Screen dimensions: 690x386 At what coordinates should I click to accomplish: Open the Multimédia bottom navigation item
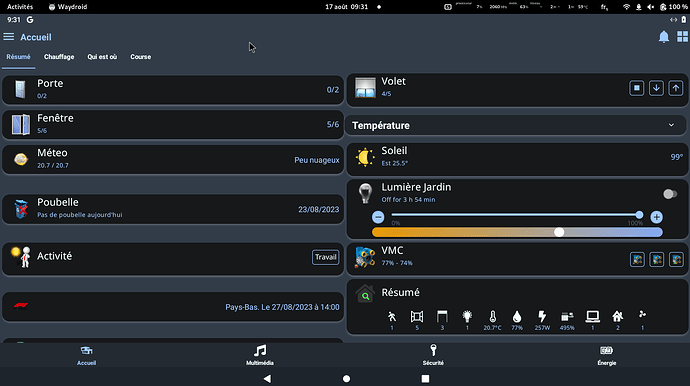point(260,355)
